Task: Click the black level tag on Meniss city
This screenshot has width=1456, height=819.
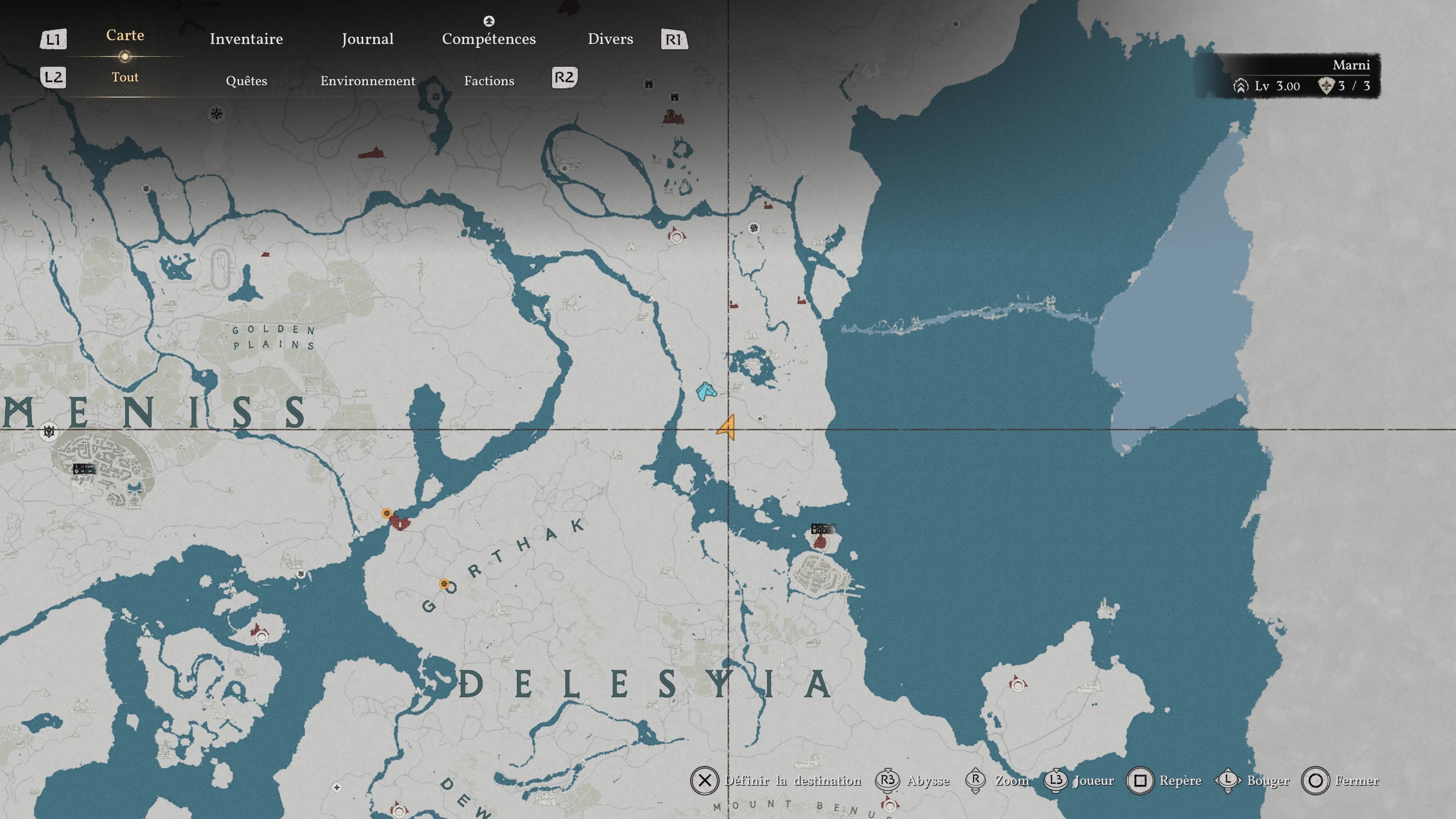Action: pos(84,469)
